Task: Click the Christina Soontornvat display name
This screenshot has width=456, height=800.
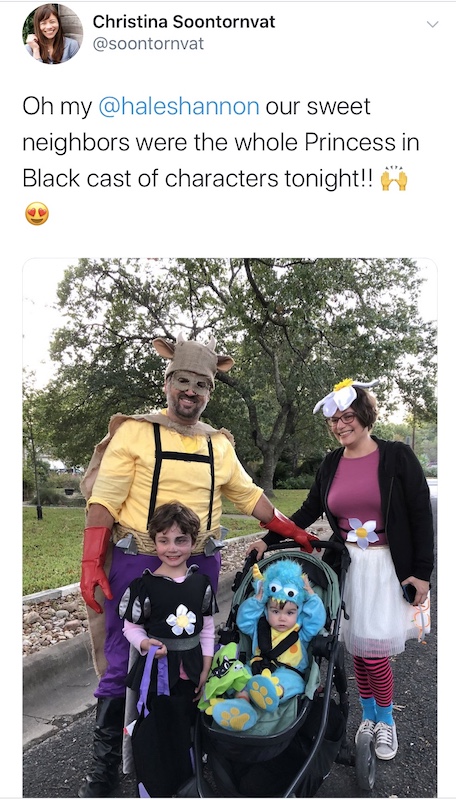Action: (x=184, y=21)
